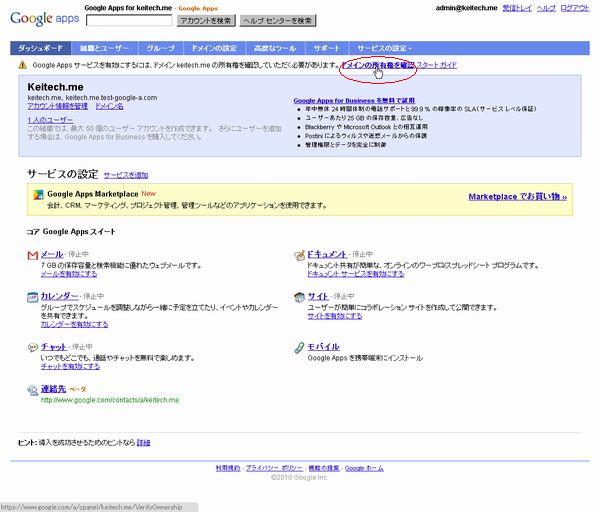This screenshot has width=600, height=512.
Task: Click メールを有効にする link
Action: pos(69,274)
